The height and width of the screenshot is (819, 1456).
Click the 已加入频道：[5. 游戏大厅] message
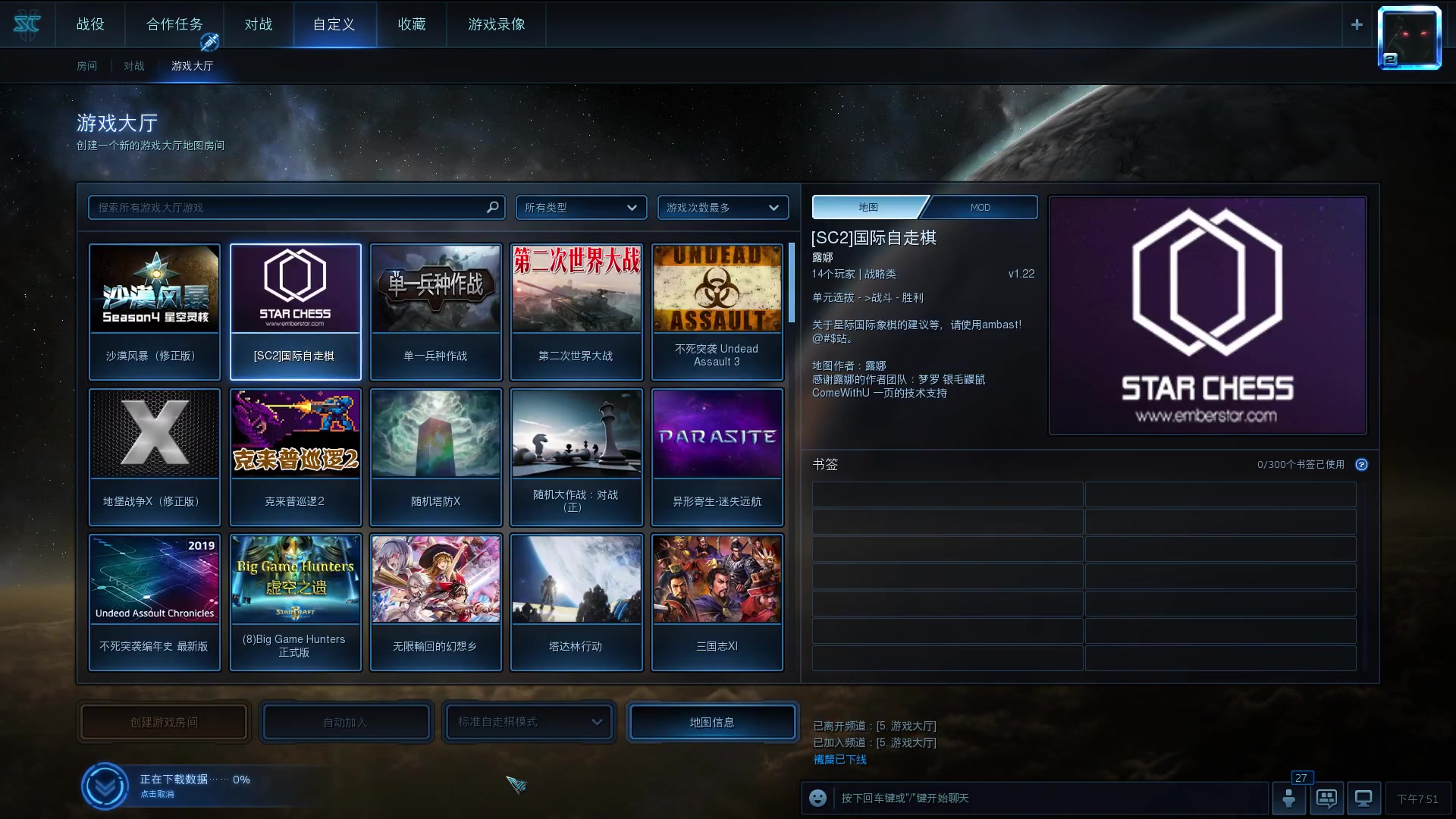click(874, 742)
